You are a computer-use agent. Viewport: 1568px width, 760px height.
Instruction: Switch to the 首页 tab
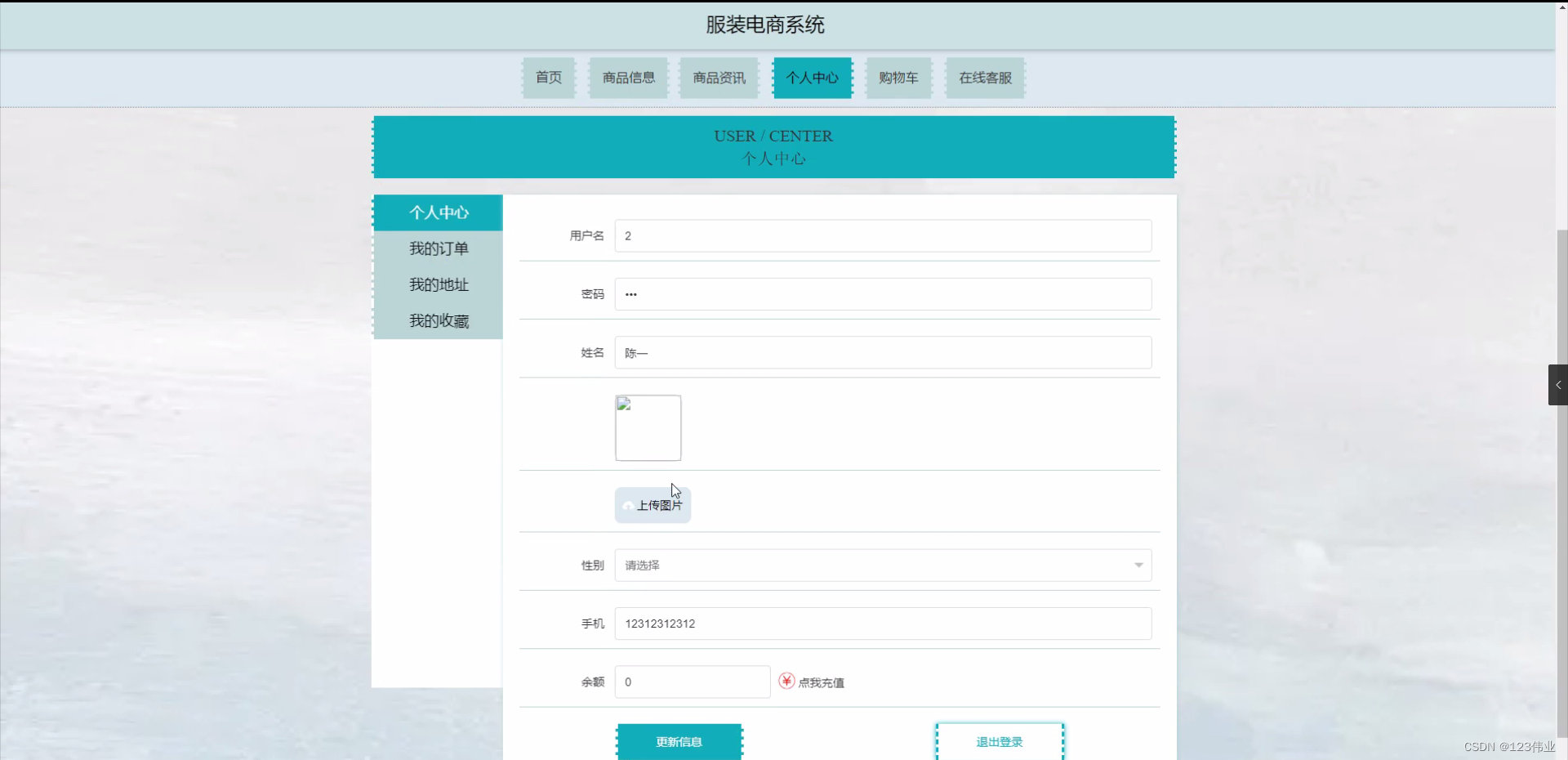(548, 78)
